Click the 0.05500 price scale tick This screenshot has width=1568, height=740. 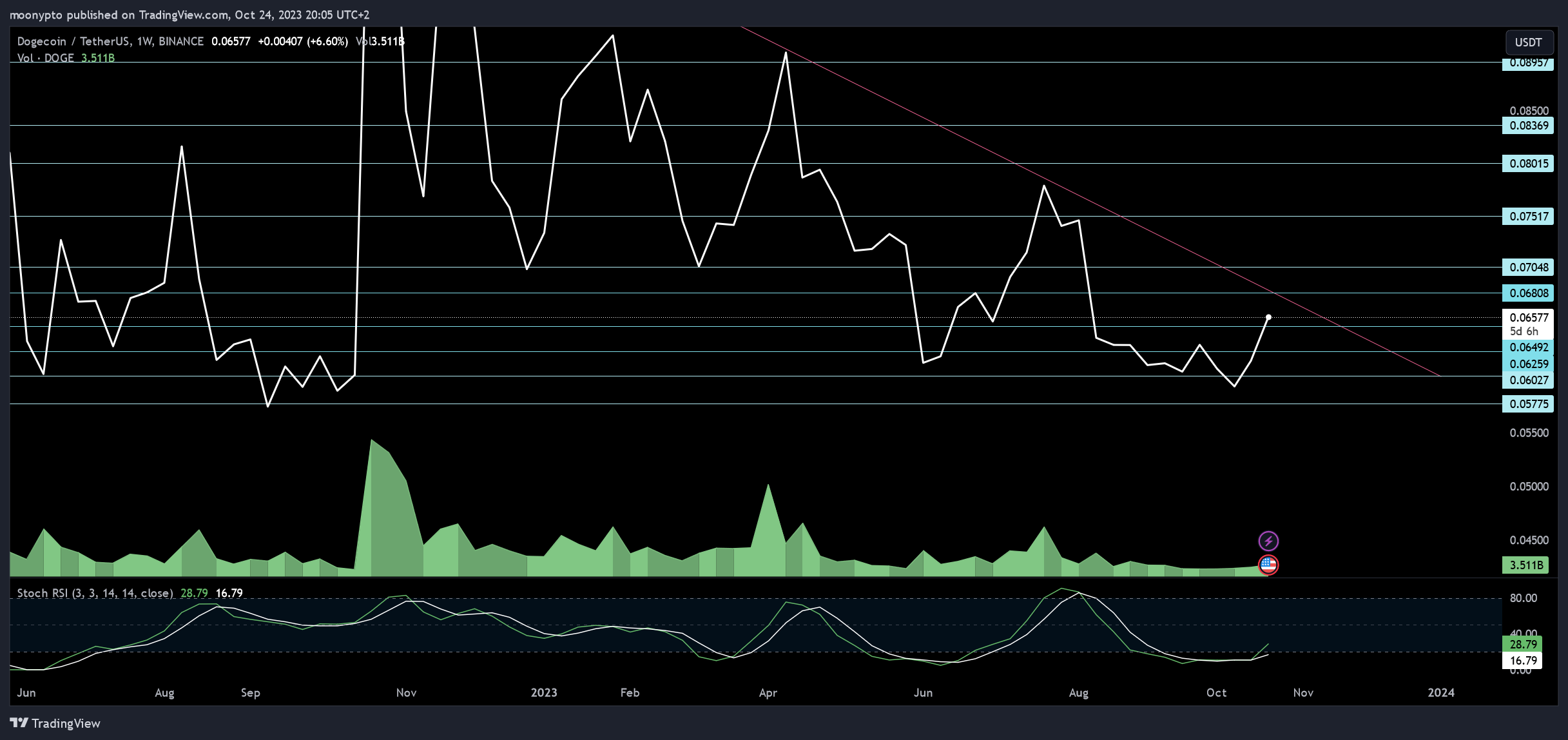point(1529,433)
